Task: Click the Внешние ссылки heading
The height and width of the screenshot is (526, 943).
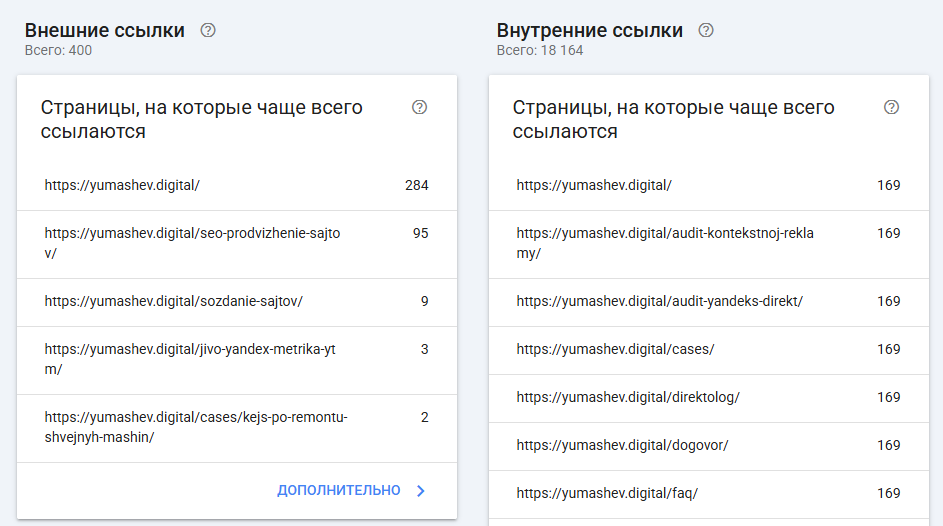Action: (105, 30)
